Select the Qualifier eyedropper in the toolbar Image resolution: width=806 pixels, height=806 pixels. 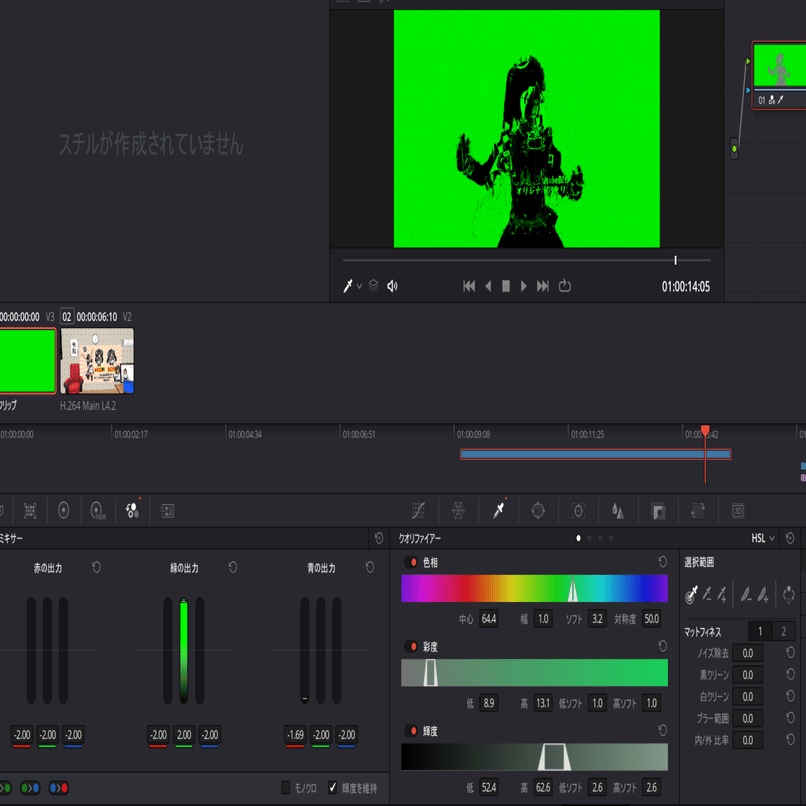(x=498, y=511)
